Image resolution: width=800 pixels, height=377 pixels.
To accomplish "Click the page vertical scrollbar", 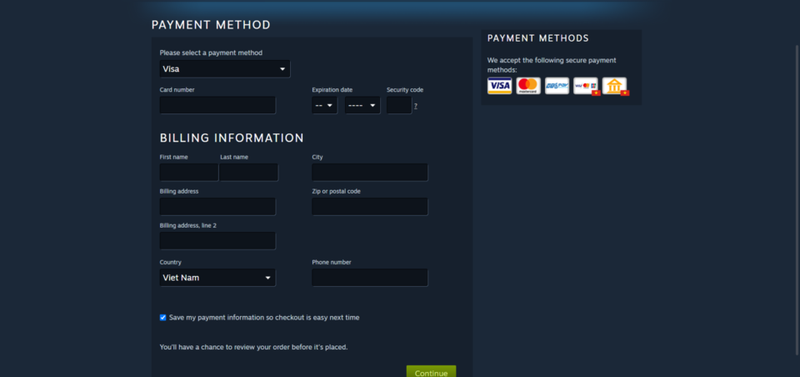I will (x=797, y=199).
